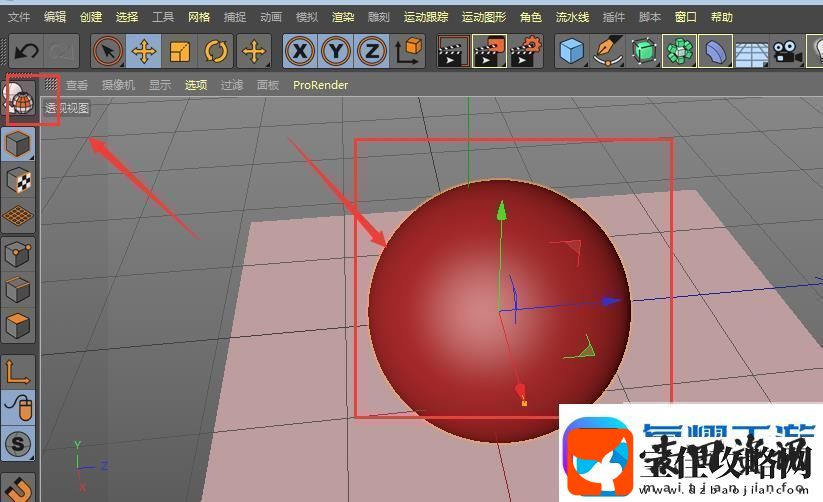Open the blue cube primitives palette

[572, 51]
